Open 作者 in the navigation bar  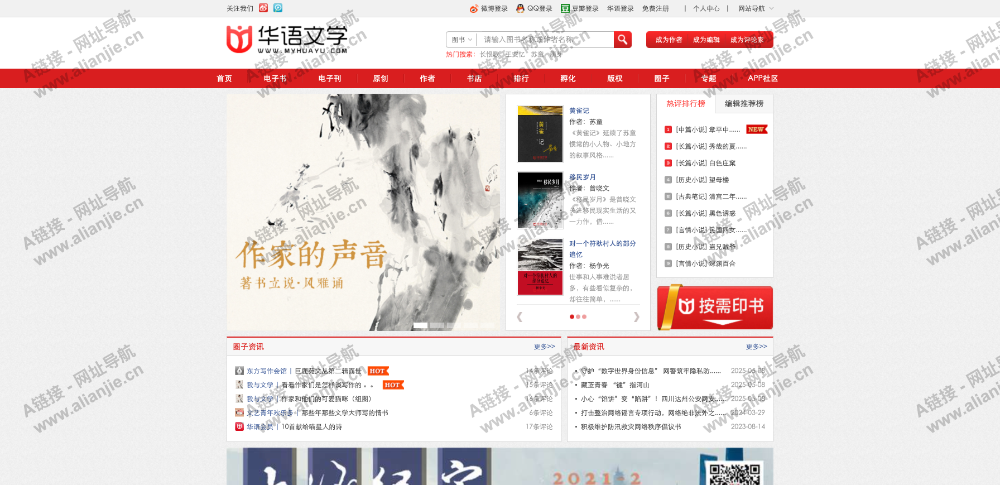pyautogui.click(x=427, y=78)
